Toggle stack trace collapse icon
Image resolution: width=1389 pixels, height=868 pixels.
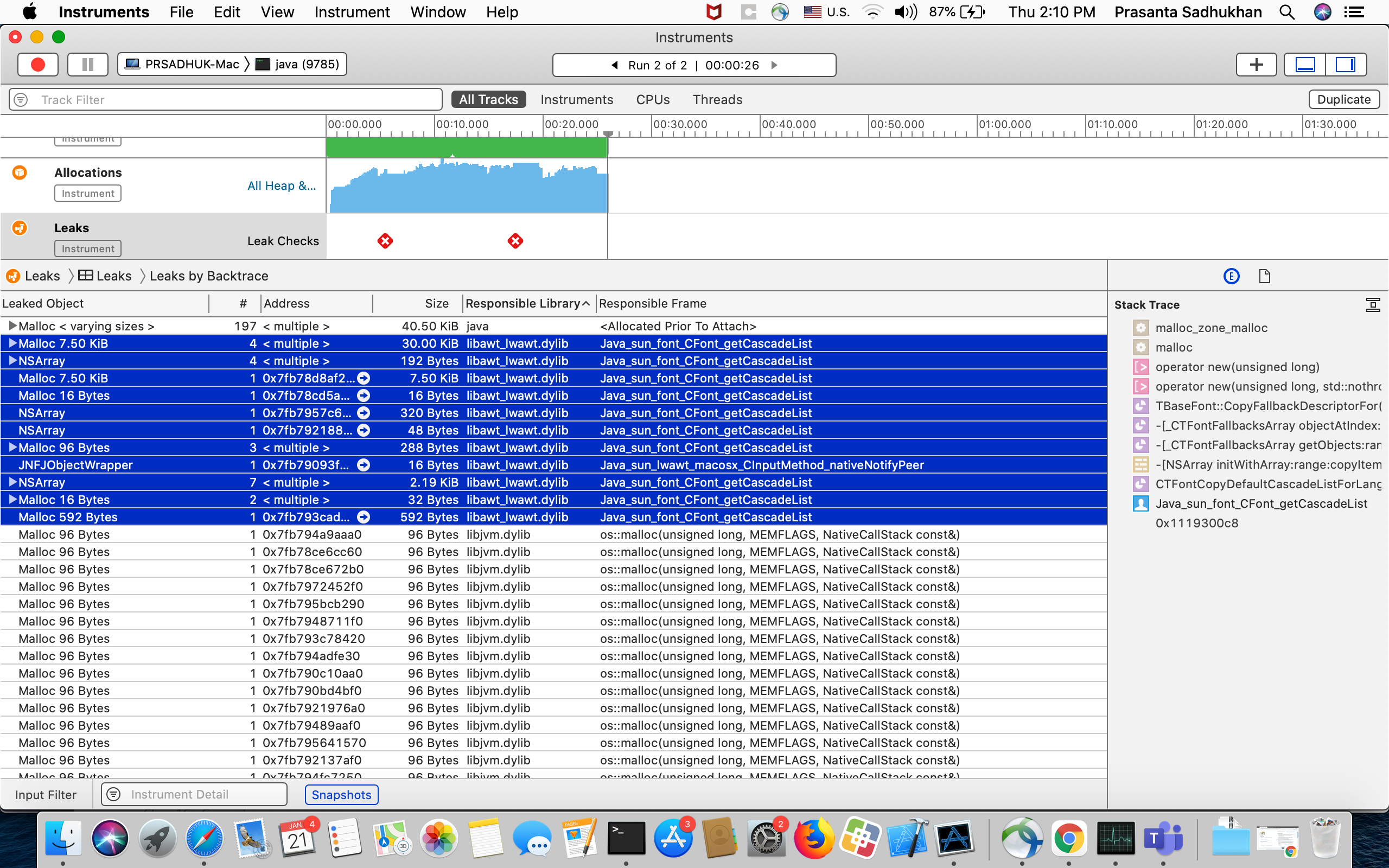click(x=1372, y=304)
